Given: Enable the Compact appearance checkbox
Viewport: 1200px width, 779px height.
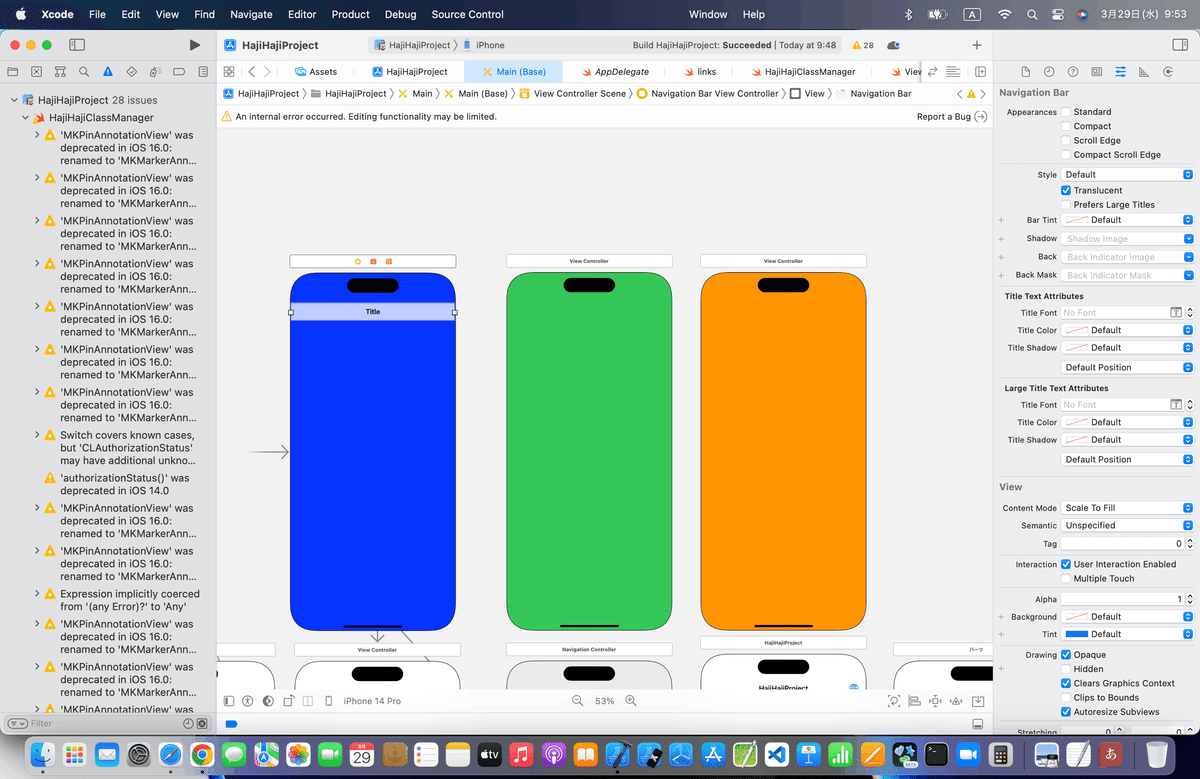Looking at the screenshot, I should click(x=1066, y=126).
